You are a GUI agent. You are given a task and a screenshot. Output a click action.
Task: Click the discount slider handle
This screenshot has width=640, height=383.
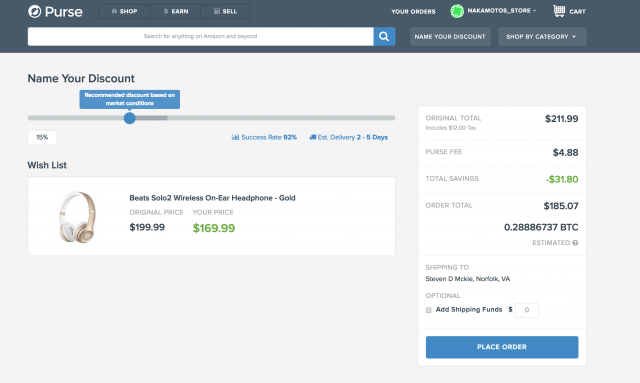point(129,118)
